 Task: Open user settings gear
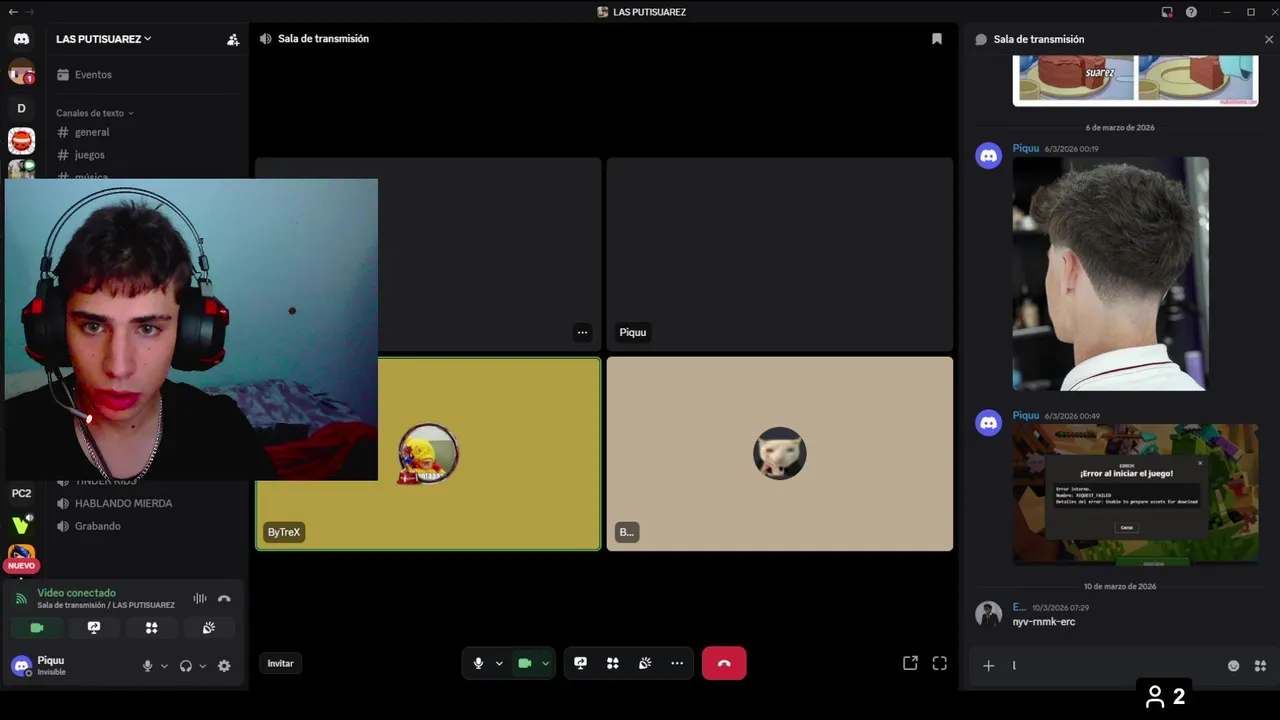click(224, 666)
